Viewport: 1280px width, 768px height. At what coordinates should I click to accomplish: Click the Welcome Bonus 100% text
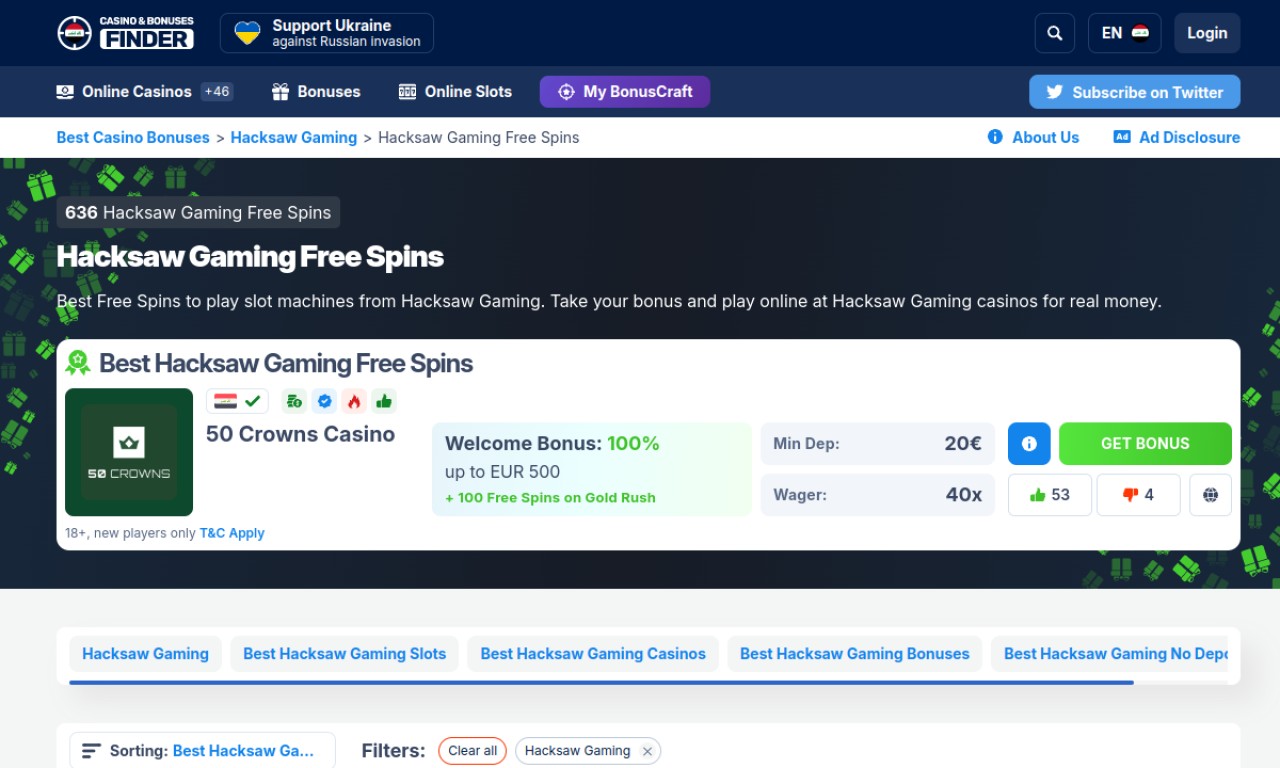coord(552,443)
